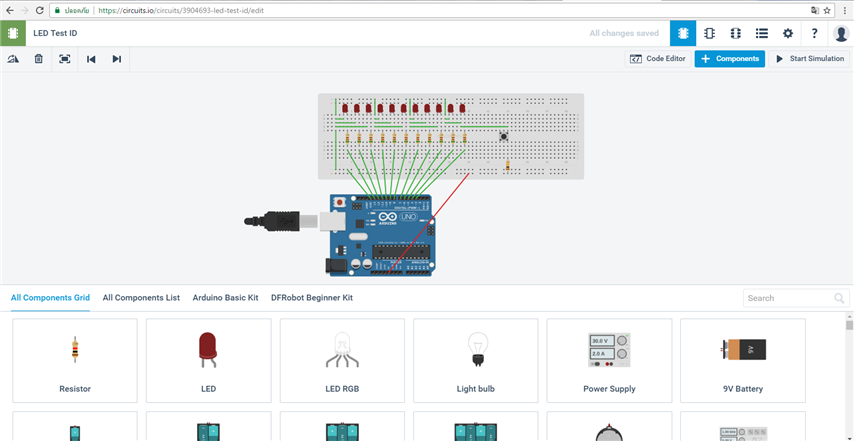This screenshot has height=441, width=854.
Task: Switch to All Components List tab
Action: point(141,298)
